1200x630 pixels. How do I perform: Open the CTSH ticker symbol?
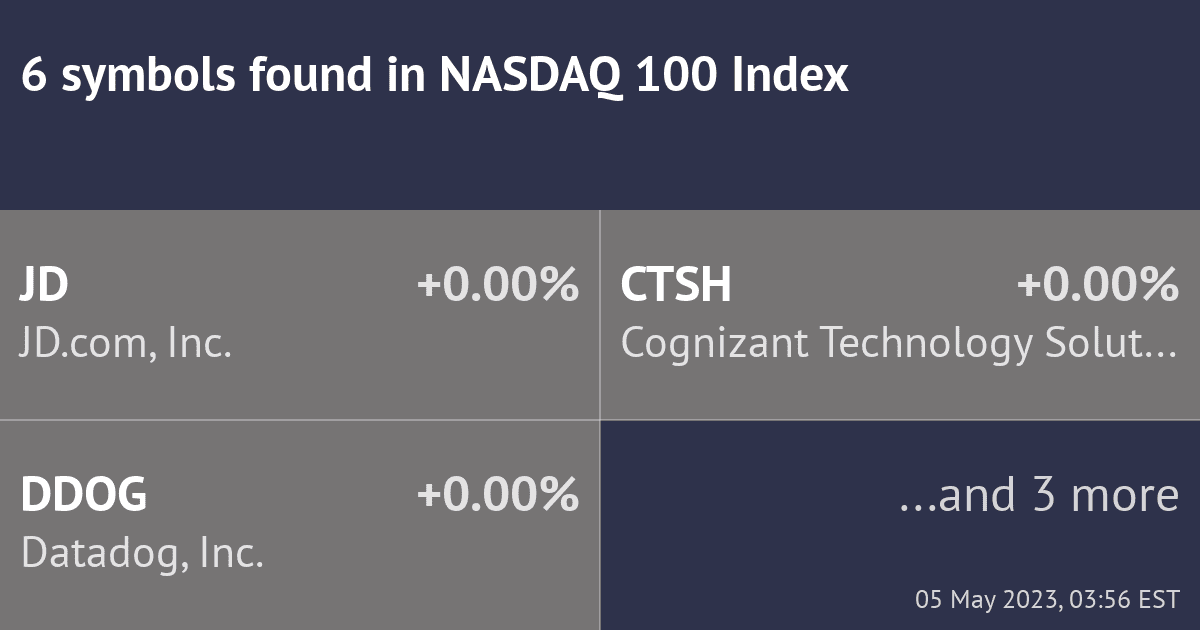pyautogui.click(x=676, y=285)
